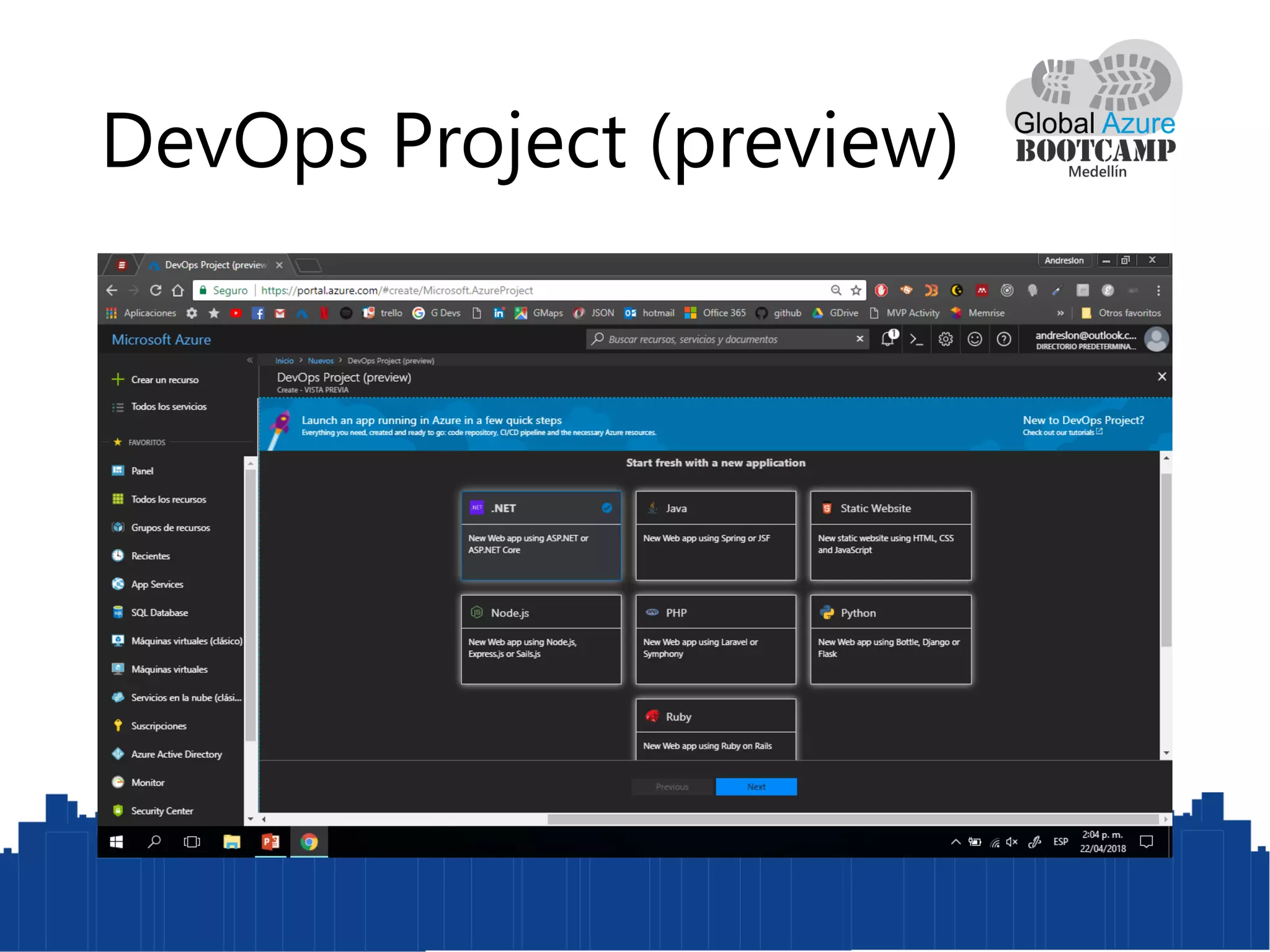
Task: Click Microsoft Azure logo text
Action: (161, 340)
